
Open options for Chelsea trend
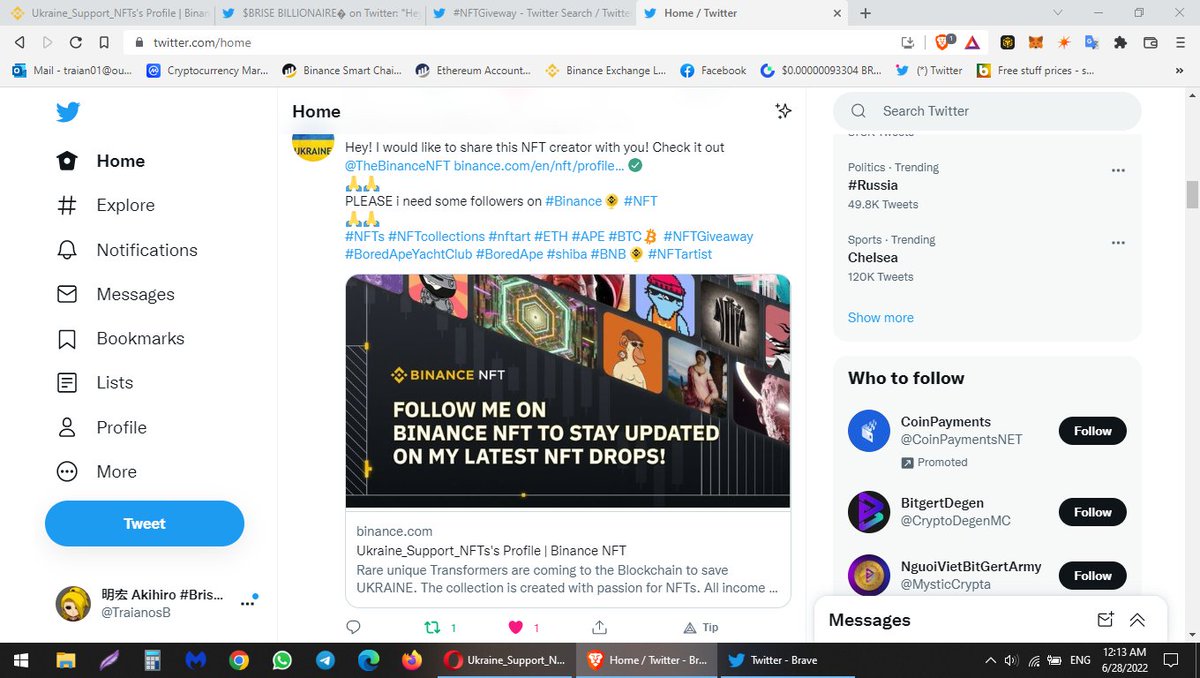pyautogui.click(x=1119, y=243)
